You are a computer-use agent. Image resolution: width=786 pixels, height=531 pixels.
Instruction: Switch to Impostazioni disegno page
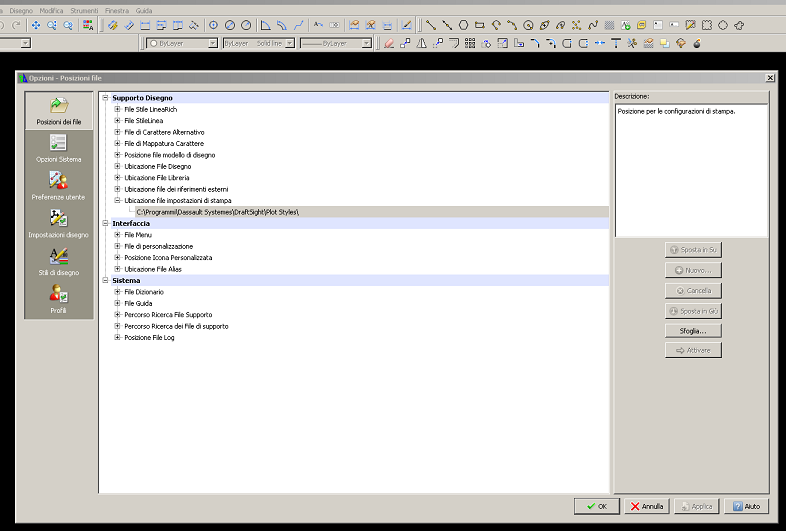[59, 224]
